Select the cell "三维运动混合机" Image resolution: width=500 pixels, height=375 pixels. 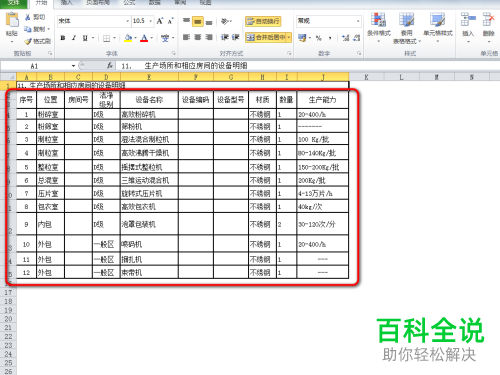click(149, 180)
